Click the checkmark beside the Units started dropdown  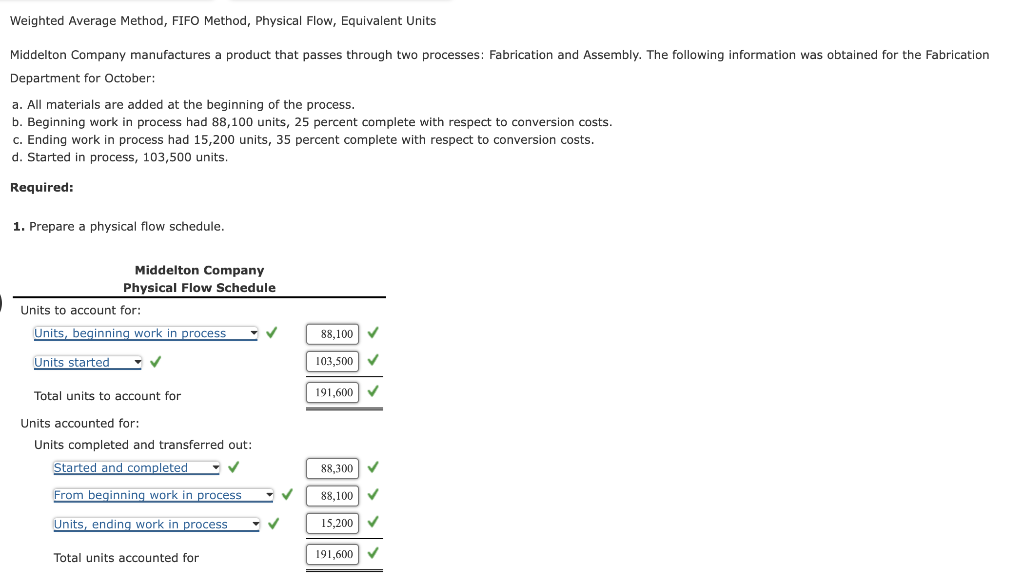[154, 362]
